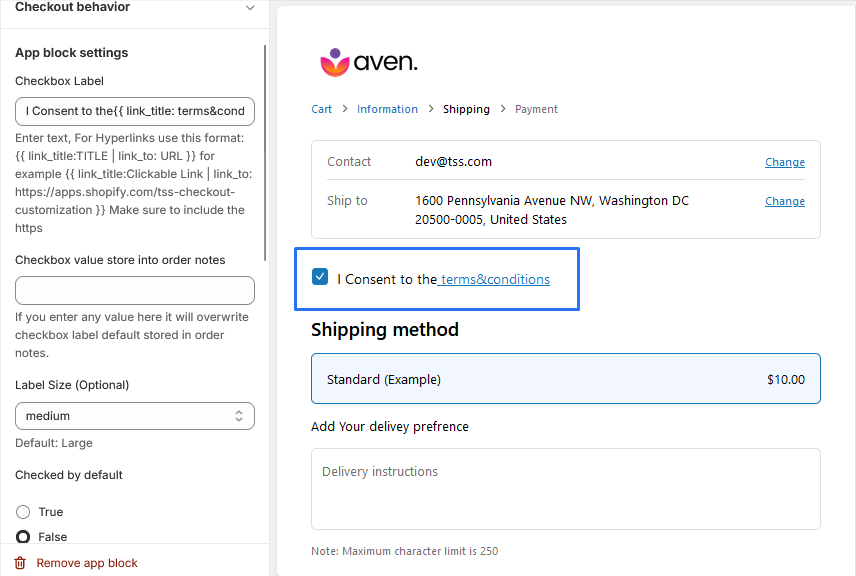Click the settings panel vertical scrollbar
Screen dimensions: 856x576
(265, 150)
